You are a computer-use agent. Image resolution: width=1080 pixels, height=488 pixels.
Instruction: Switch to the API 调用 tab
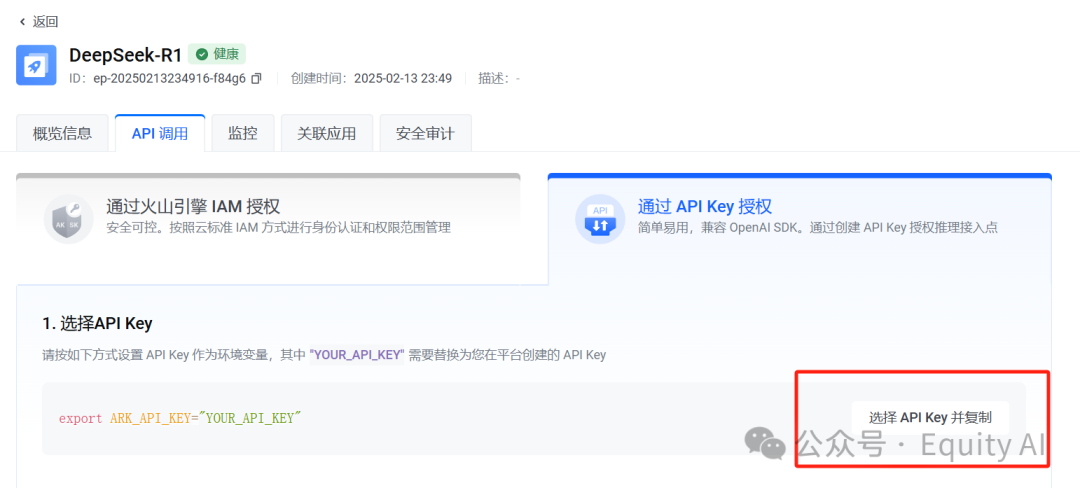(160, 134)
